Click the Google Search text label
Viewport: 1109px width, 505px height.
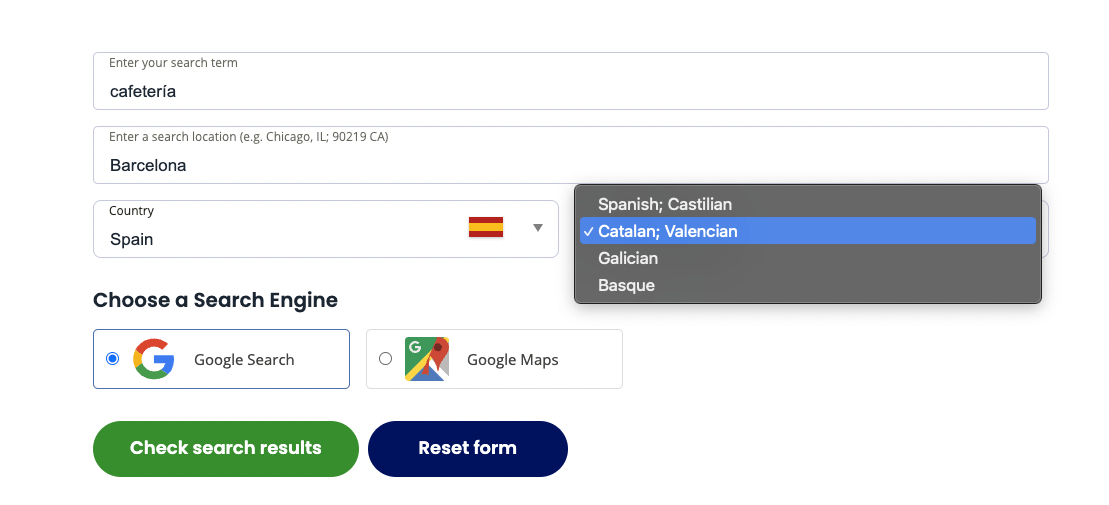point(244,359)
